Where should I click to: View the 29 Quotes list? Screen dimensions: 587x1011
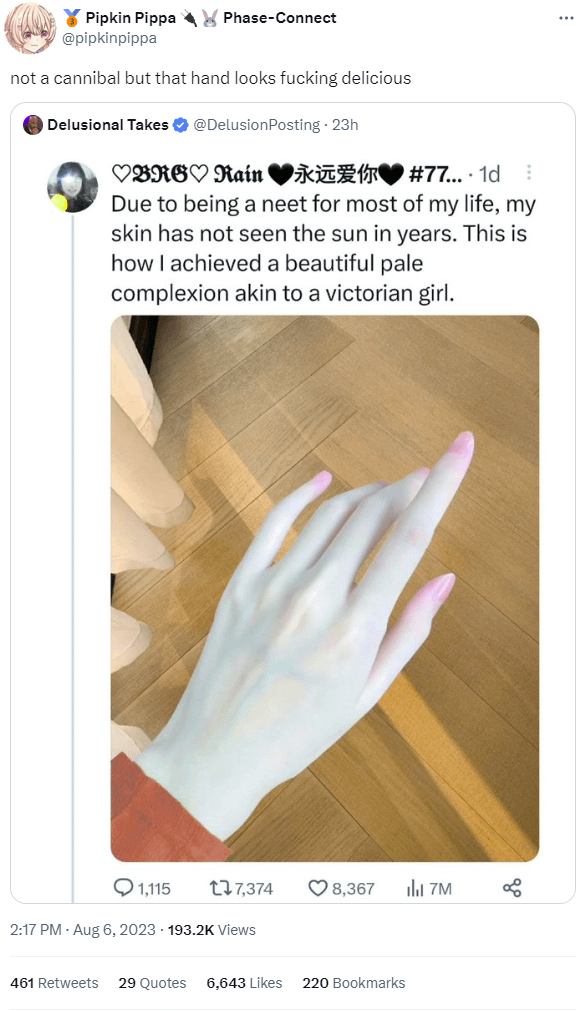coord(152,983)
